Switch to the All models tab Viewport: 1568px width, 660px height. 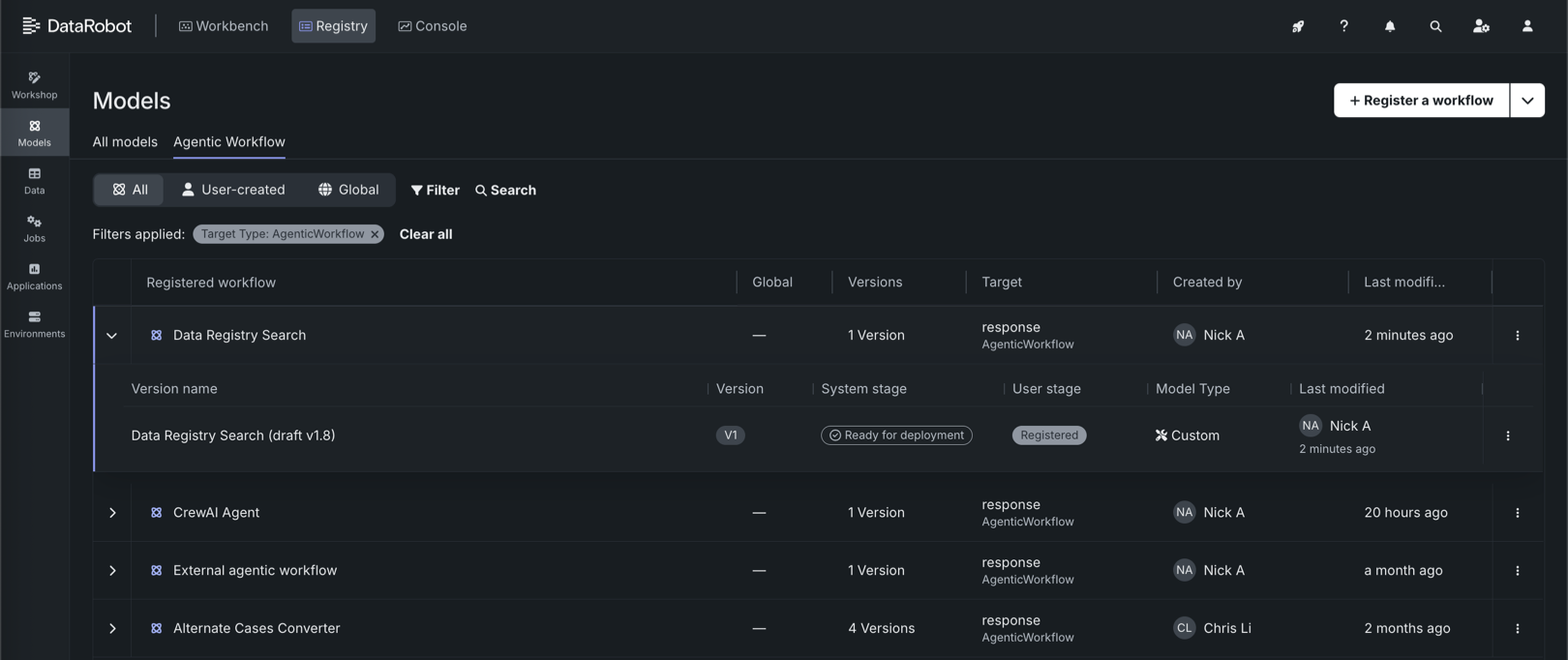click(125, 141)
